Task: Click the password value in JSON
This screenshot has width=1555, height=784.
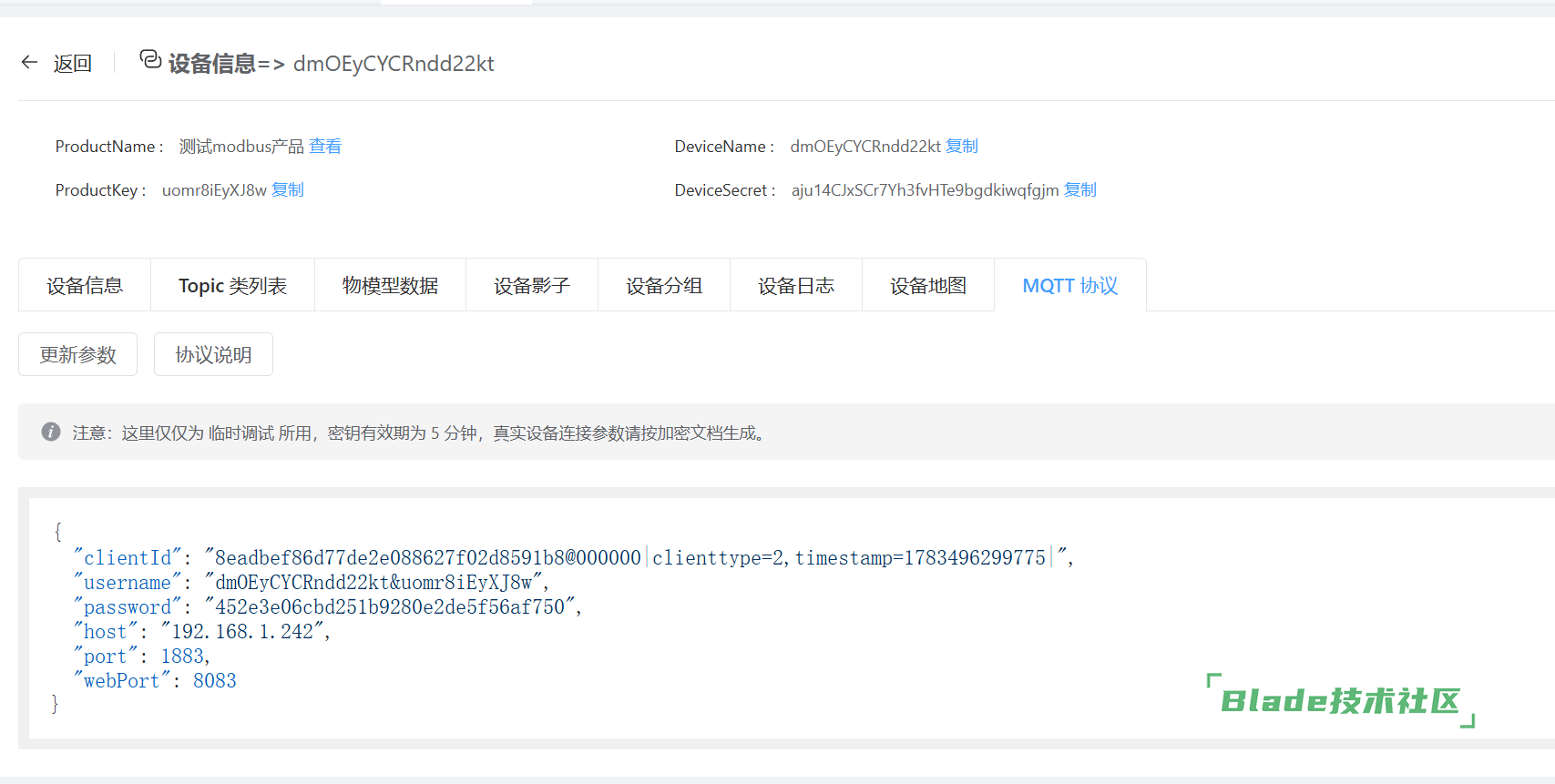Action: click(x=390, y=606)
